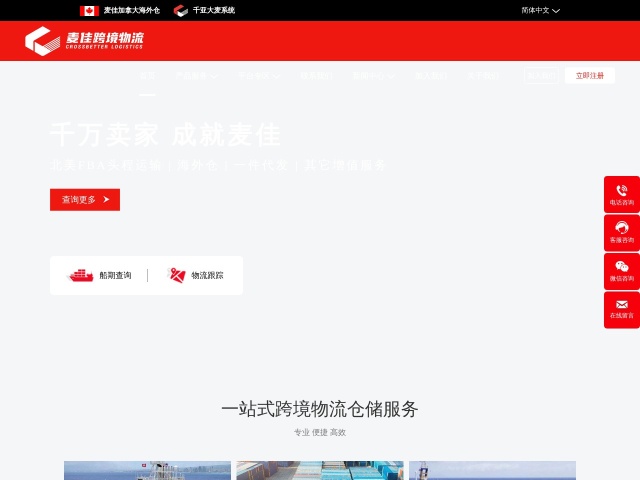Click the Canadian flag icon
The height and width of the screenshot is (480, 640).
[89, 11]
